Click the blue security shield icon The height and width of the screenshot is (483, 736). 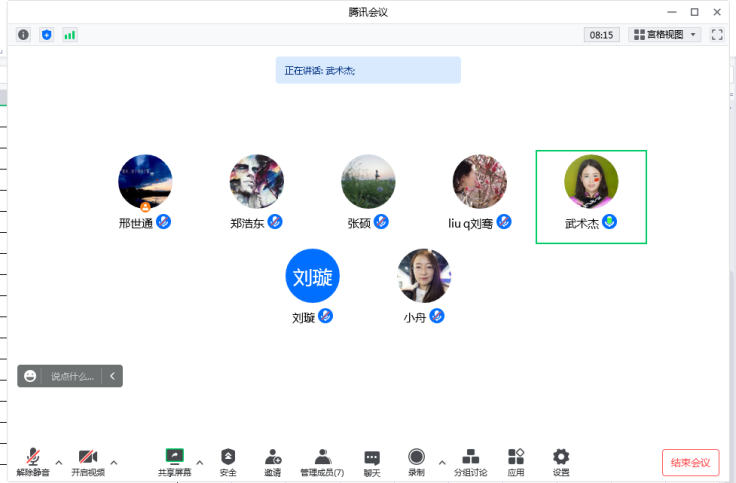point(46,35)
